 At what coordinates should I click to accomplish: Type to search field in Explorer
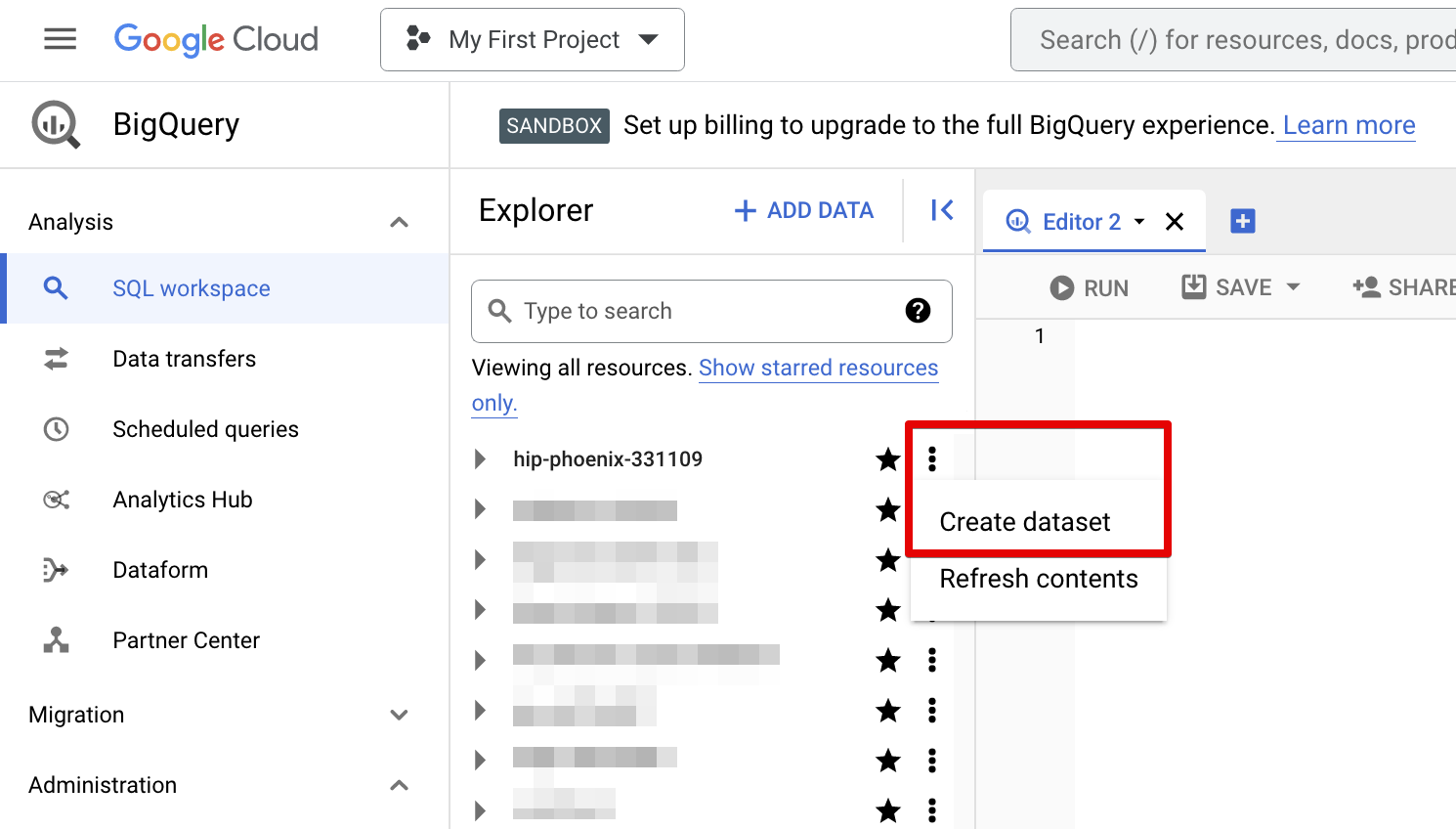tap(711, 311)
